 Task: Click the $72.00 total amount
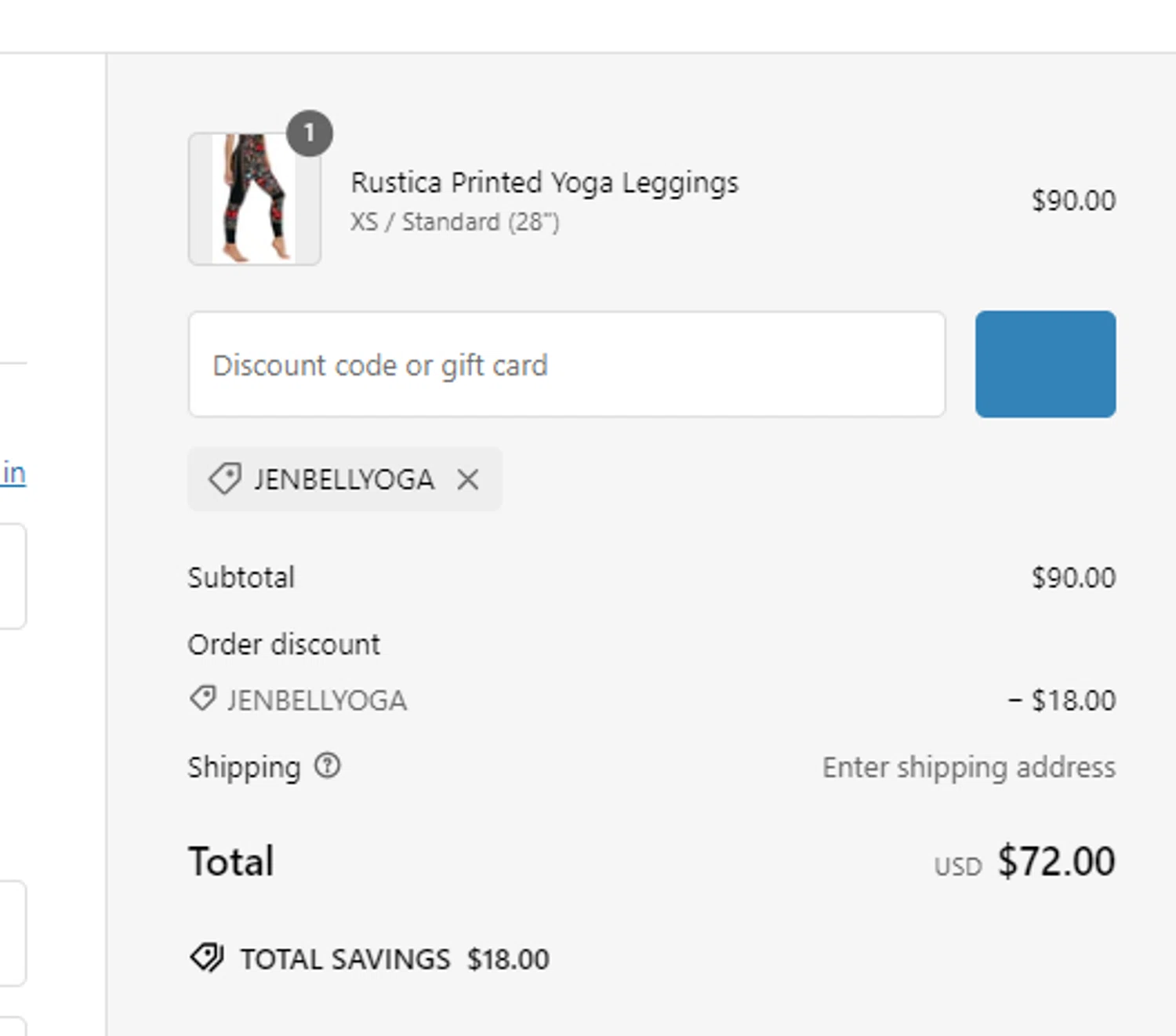pos(1056,861)
